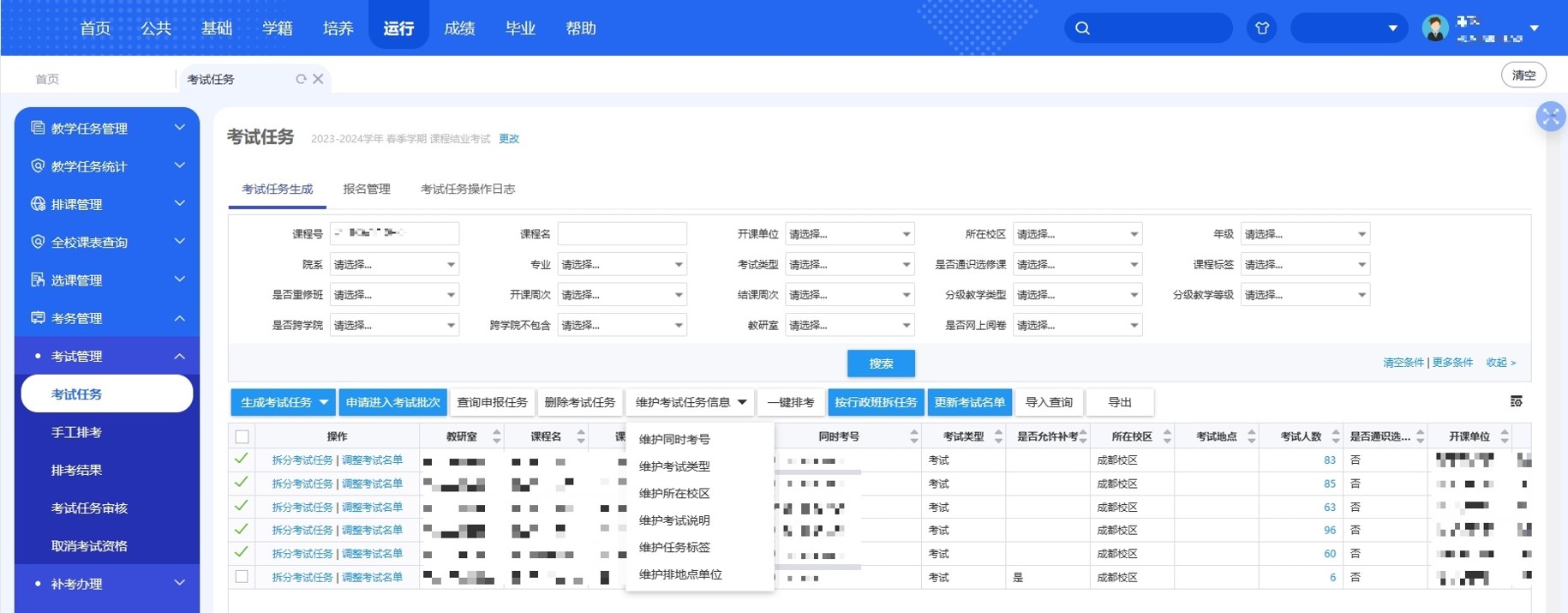Toggle fullscreen with the expand arrows icon
Screen dimensions: 1568x613
coord(1551,117)
